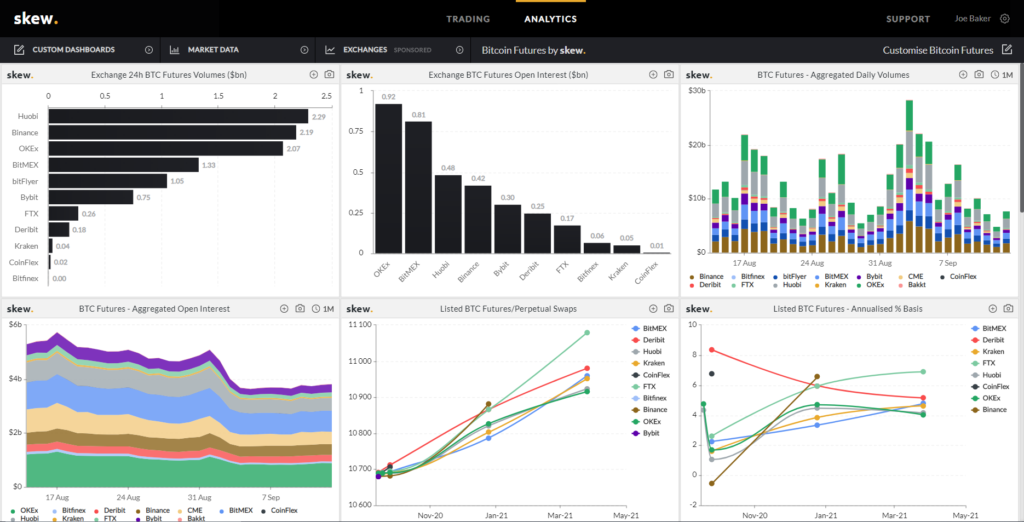
Task: Click plus icon on Aggregated Daily Volumes chart
Action: point(963,74)
